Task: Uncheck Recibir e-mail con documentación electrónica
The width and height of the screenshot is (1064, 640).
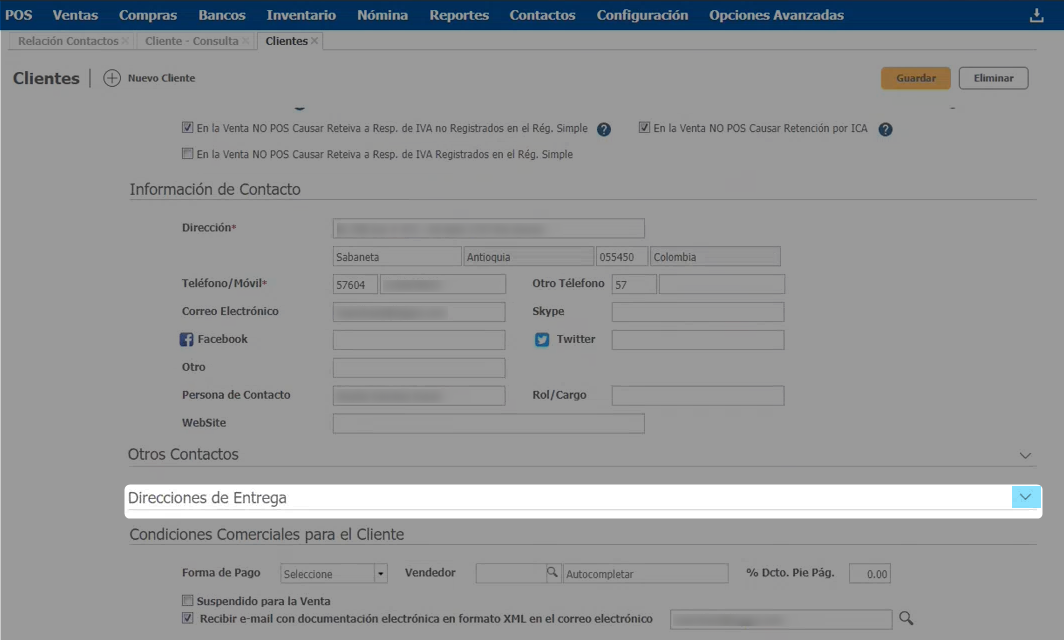Action: point(187,619)
